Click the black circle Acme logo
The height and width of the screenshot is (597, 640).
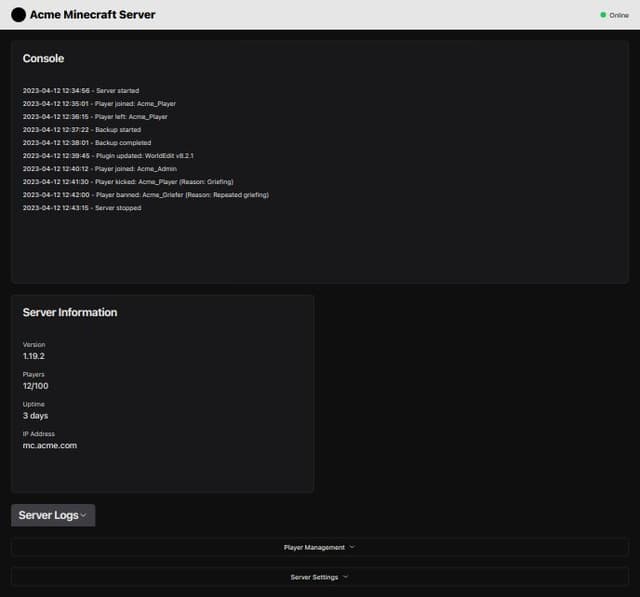(18, 15)
